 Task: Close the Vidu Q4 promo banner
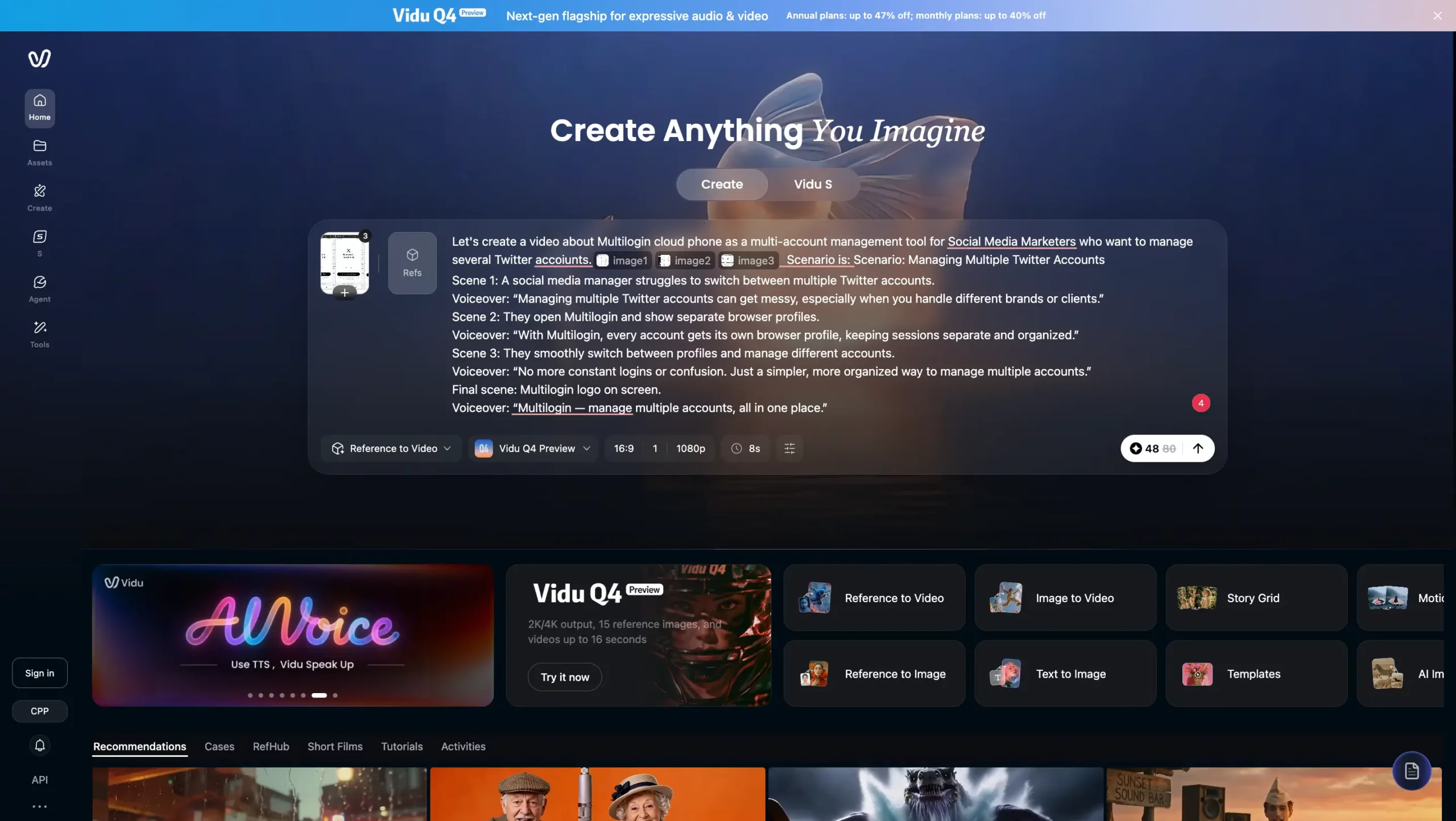[x=1437, y=16]
